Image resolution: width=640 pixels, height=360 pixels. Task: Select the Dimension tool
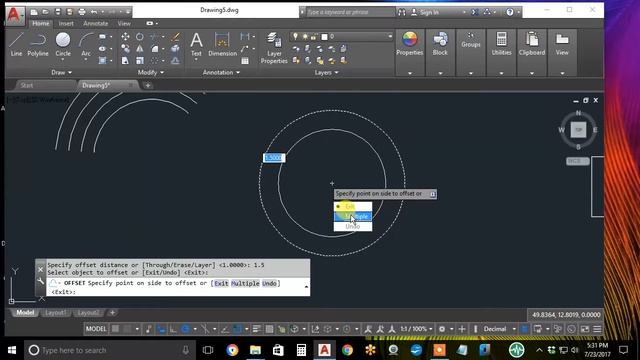(222, 44)
